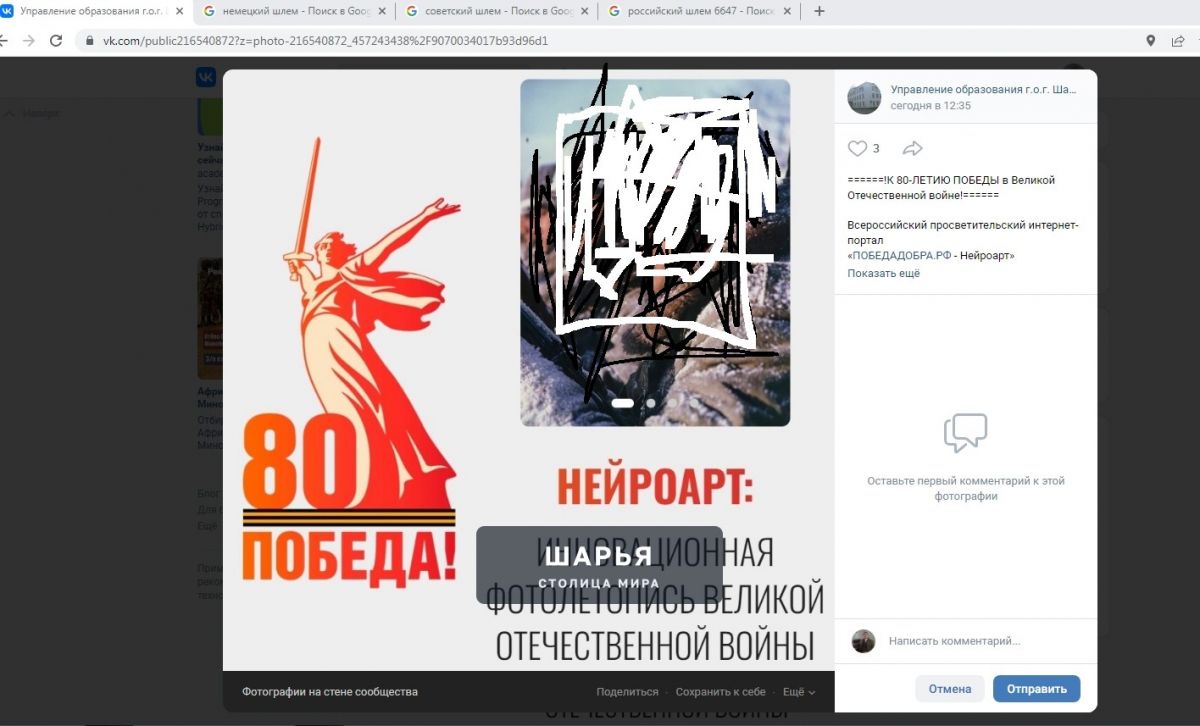Open Управление образования community name link
This screenshot has height=726, width=1200.
(983, 89)
